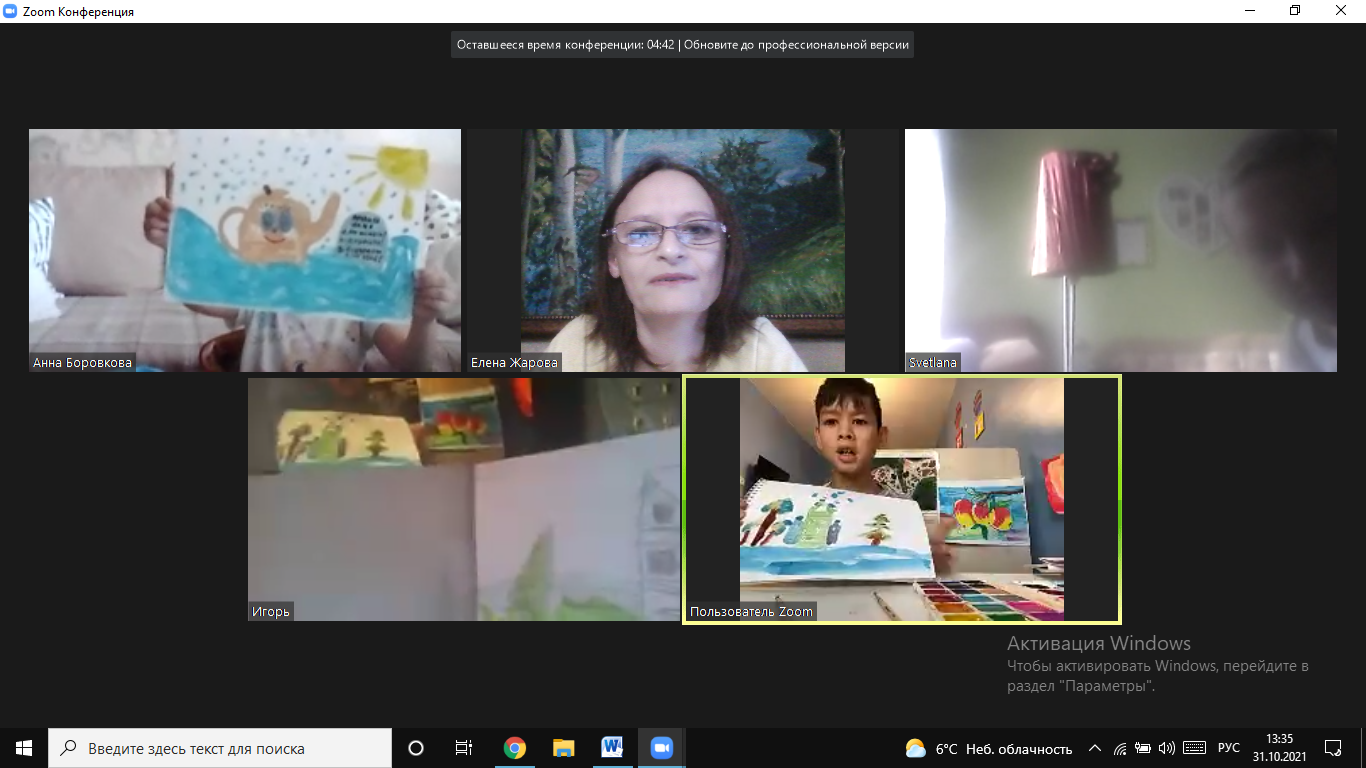Viewport: 1366px width, 768px height.
Task: Open the weather widget showing 6°C
Action: click(x=988, y=748)
